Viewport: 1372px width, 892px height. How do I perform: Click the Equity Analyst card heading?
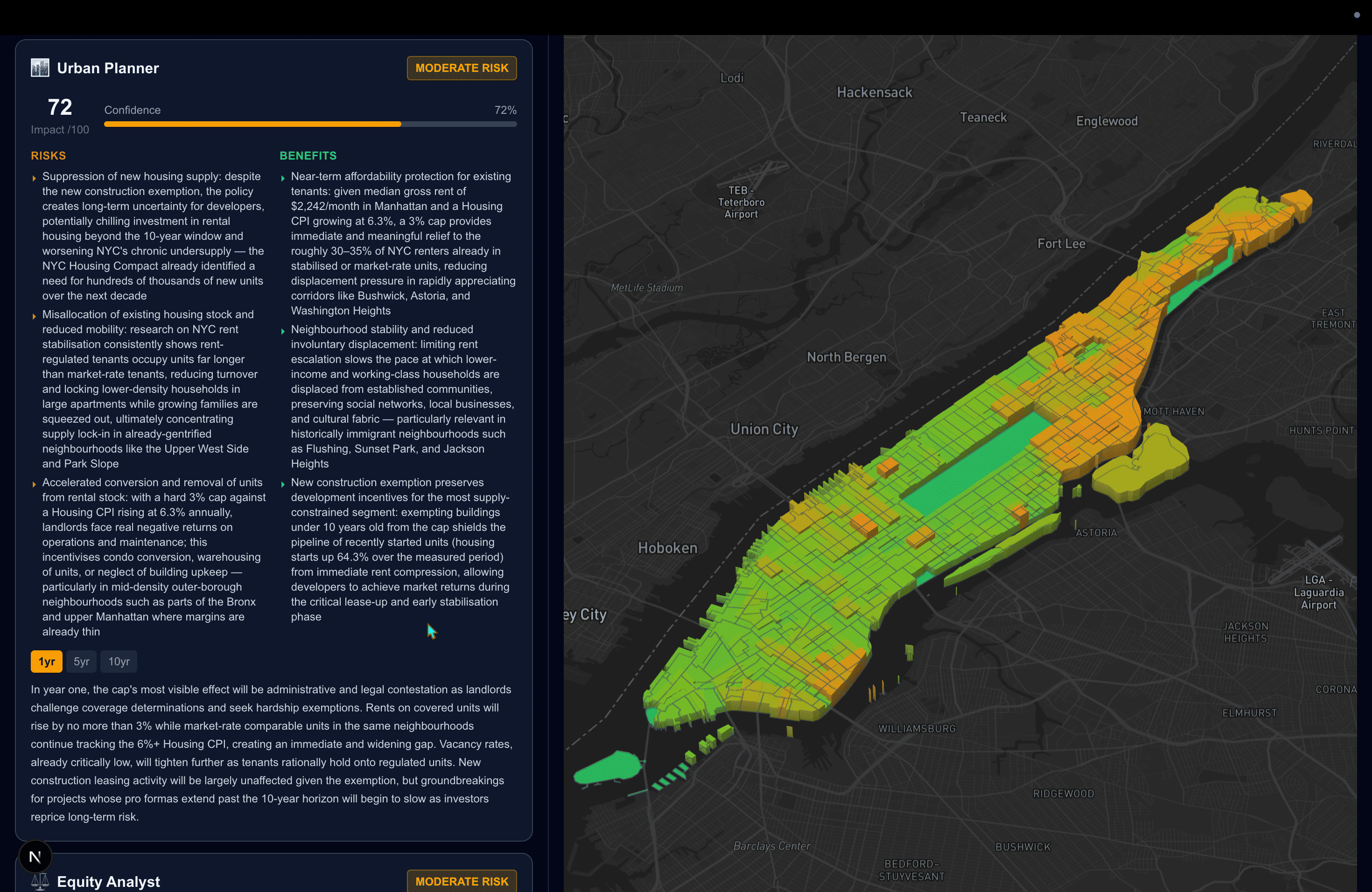pos(108,881)
